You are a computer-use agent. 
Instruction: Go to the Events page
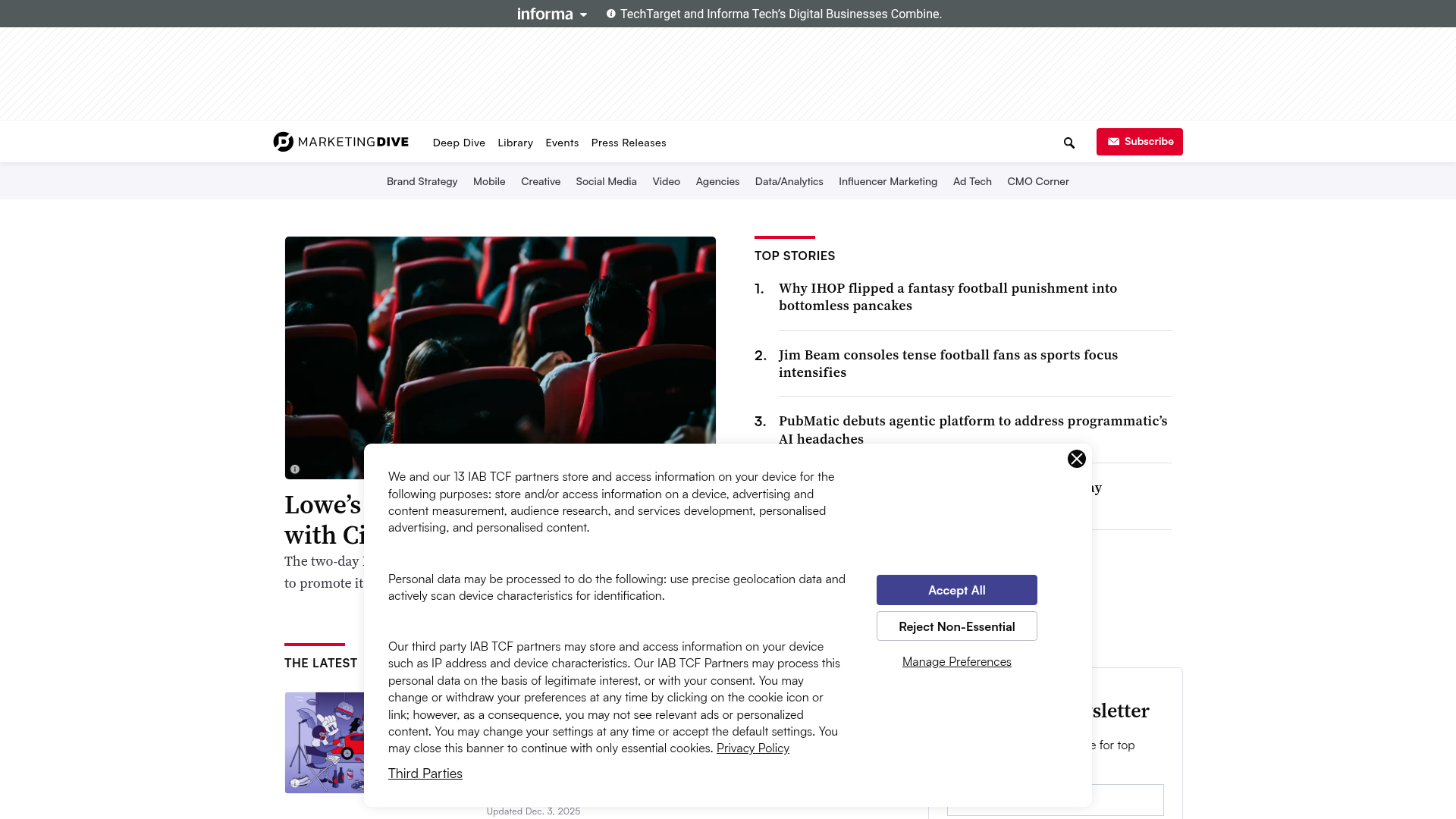point(562,143)
